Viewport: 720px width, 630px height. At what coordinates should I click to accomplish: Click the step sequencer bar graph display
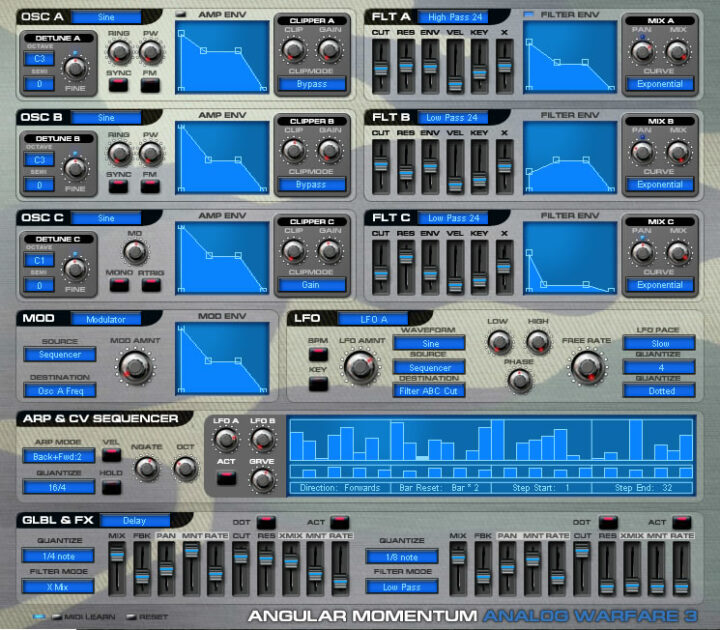point(490,444)
